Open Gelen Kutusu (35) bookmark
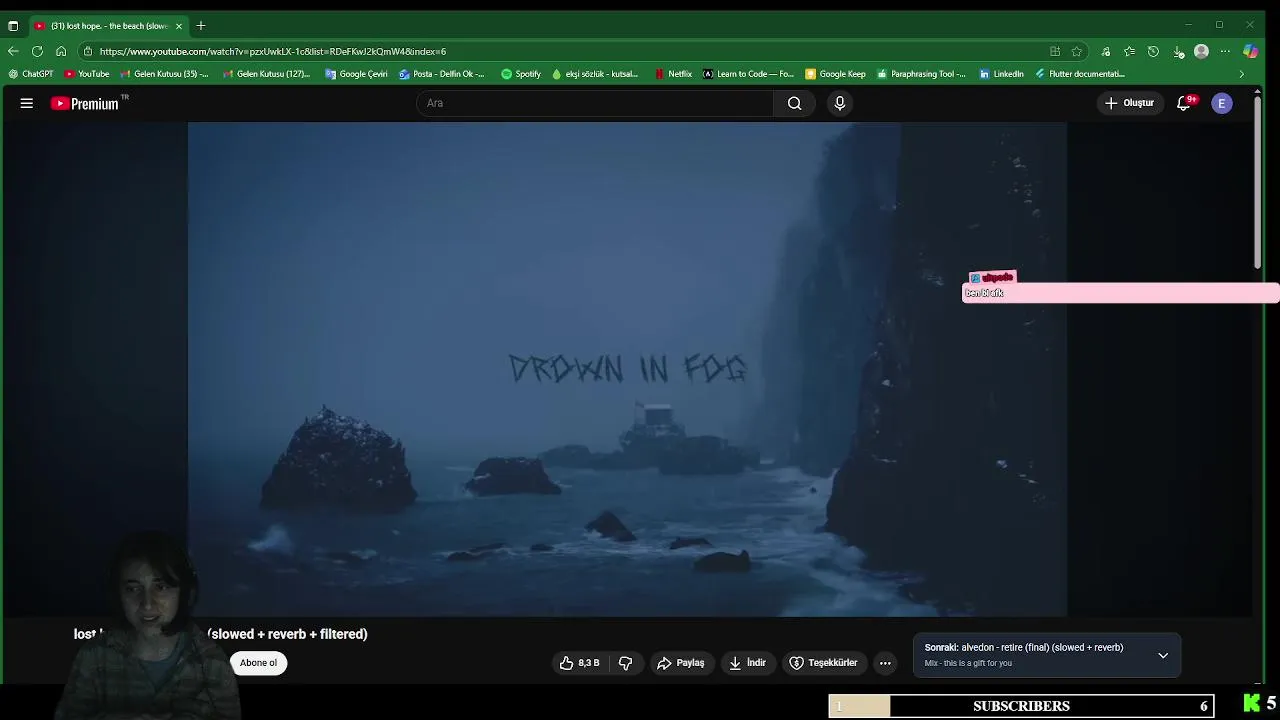 [164, 74]
